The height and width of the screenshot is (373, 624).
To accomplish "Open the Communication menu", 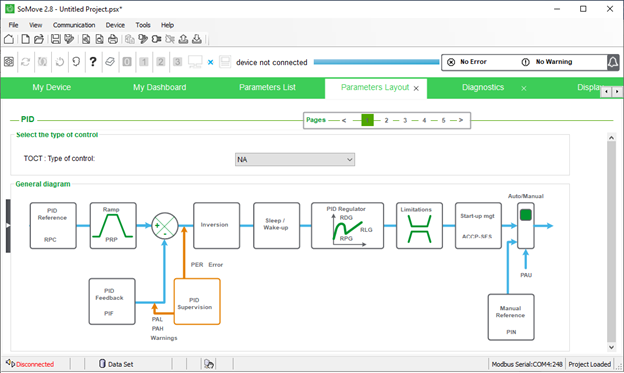I will [74, 25].
